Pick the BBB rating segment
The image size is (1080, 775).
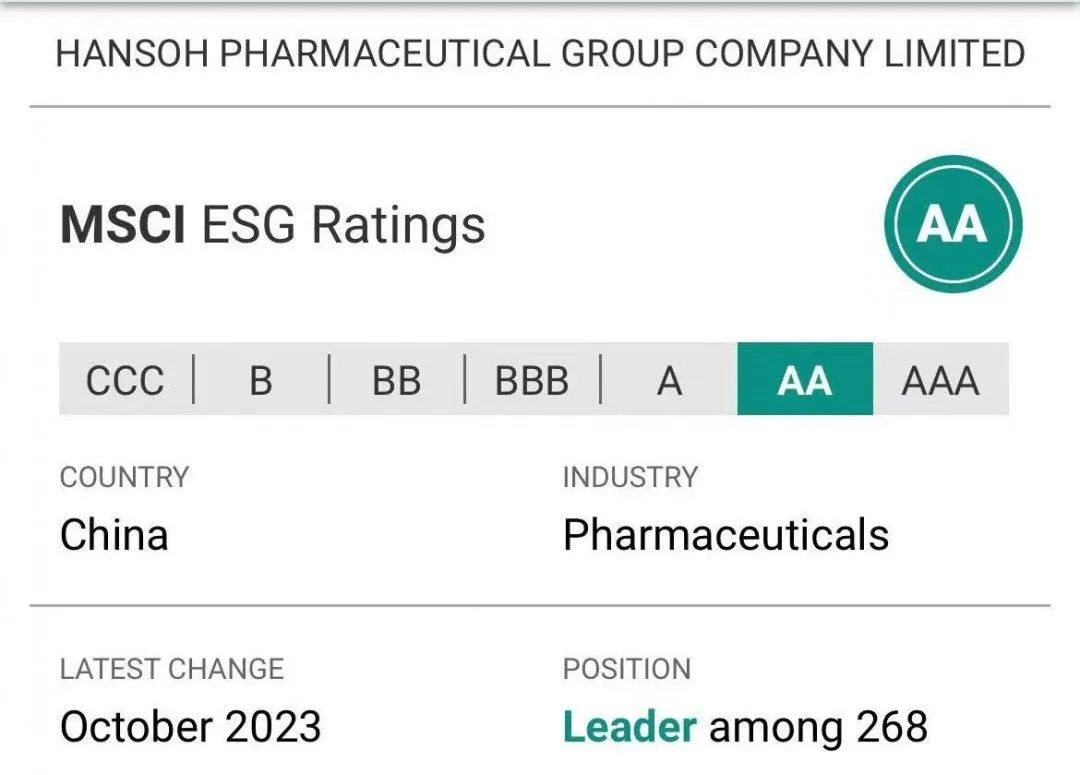[532, 380]
